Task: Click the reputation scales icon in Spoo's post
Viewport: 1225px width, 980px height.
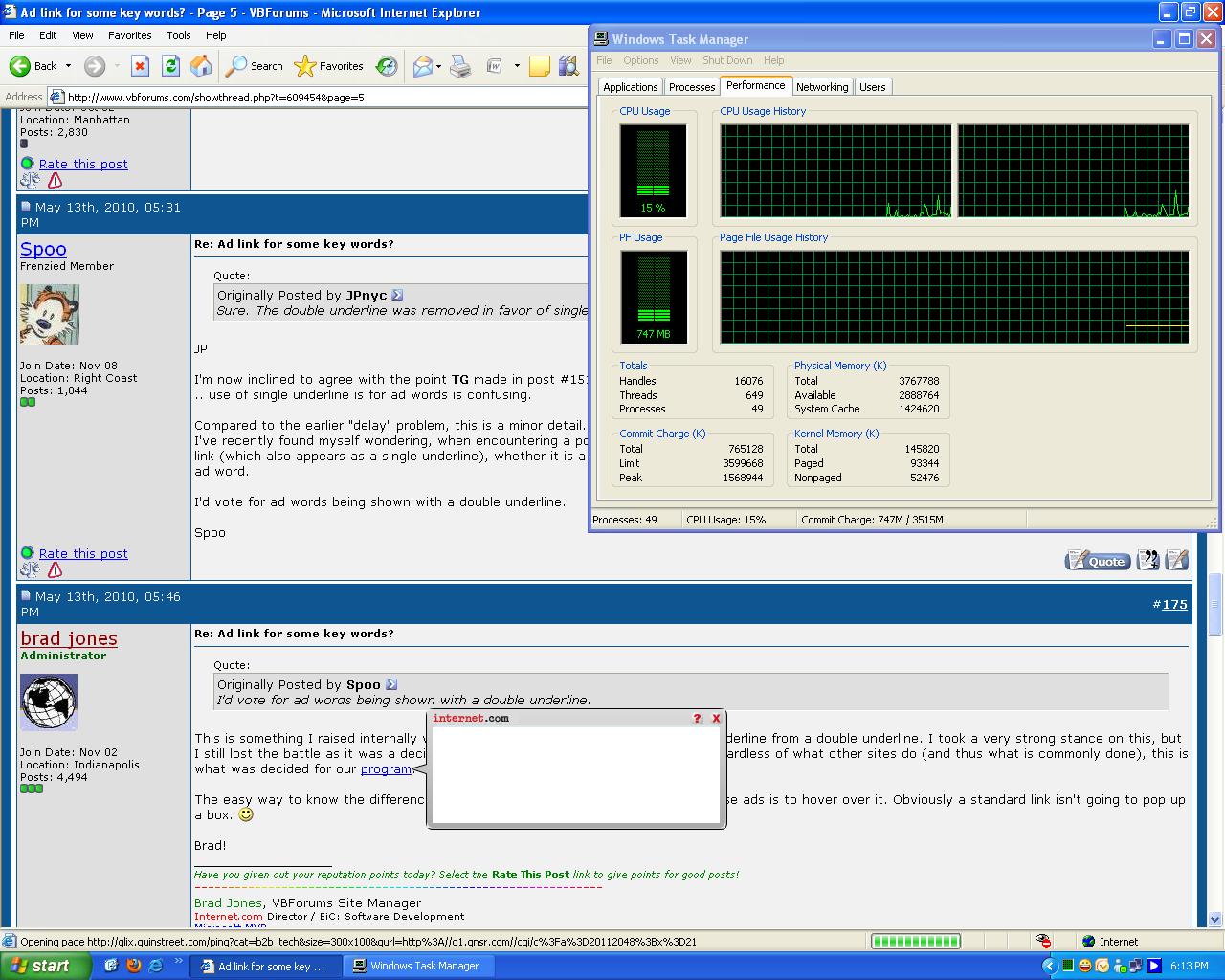Action: (31, 569)
